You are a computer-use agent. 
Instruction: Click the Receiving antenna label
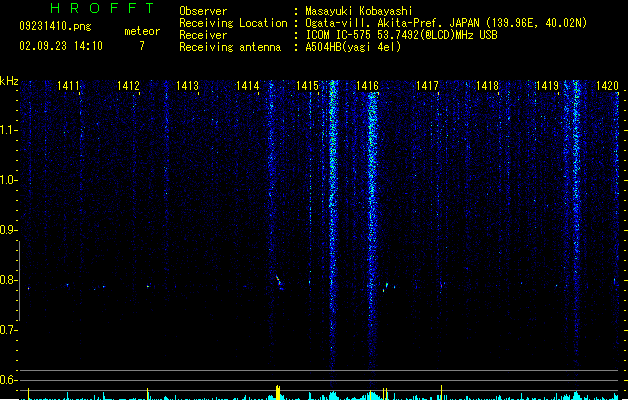(230, 47)
